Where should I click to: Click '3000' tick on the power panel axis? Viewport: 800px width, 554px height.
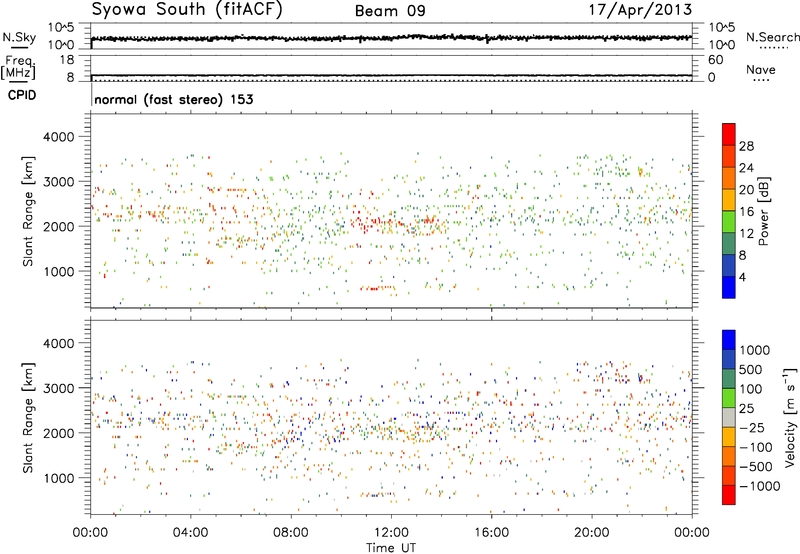coord(59,182)
